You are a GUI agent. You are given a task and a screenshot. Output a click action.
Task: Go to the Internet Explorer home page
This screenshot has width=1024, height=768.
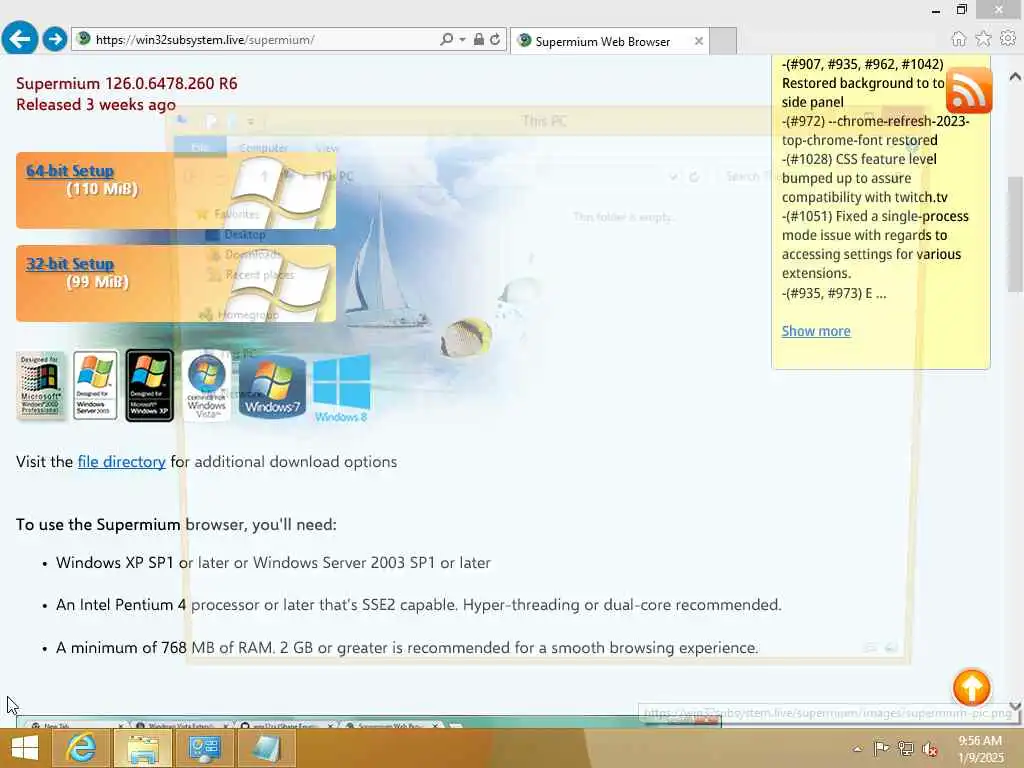coord(958,39)
